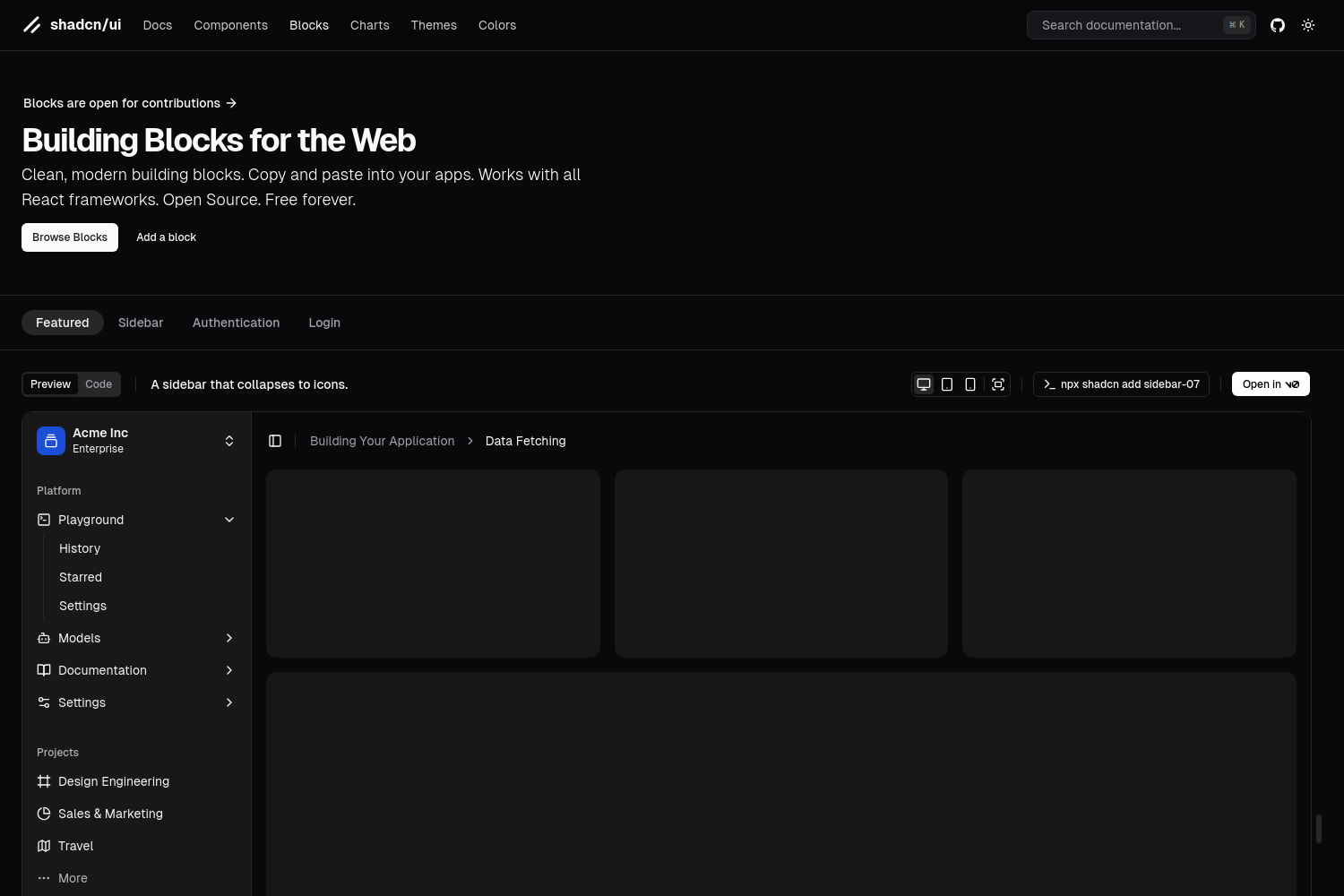Open the Acme Inc workspace switcher chevron
Image resolution: width=1344 pixels, height=896 pixels.
(229, 441)
